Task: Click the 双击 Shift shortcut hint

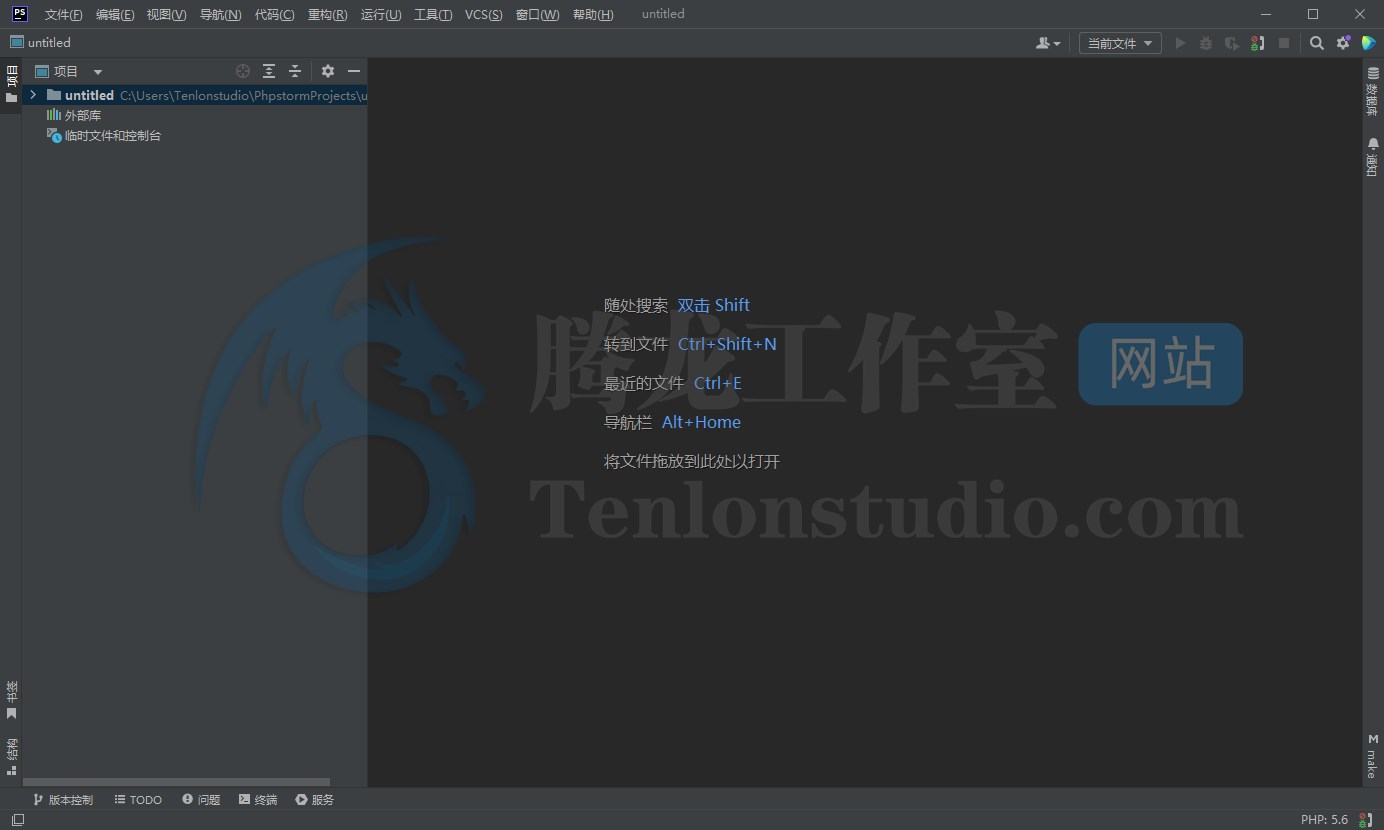Action: [713, 305]
